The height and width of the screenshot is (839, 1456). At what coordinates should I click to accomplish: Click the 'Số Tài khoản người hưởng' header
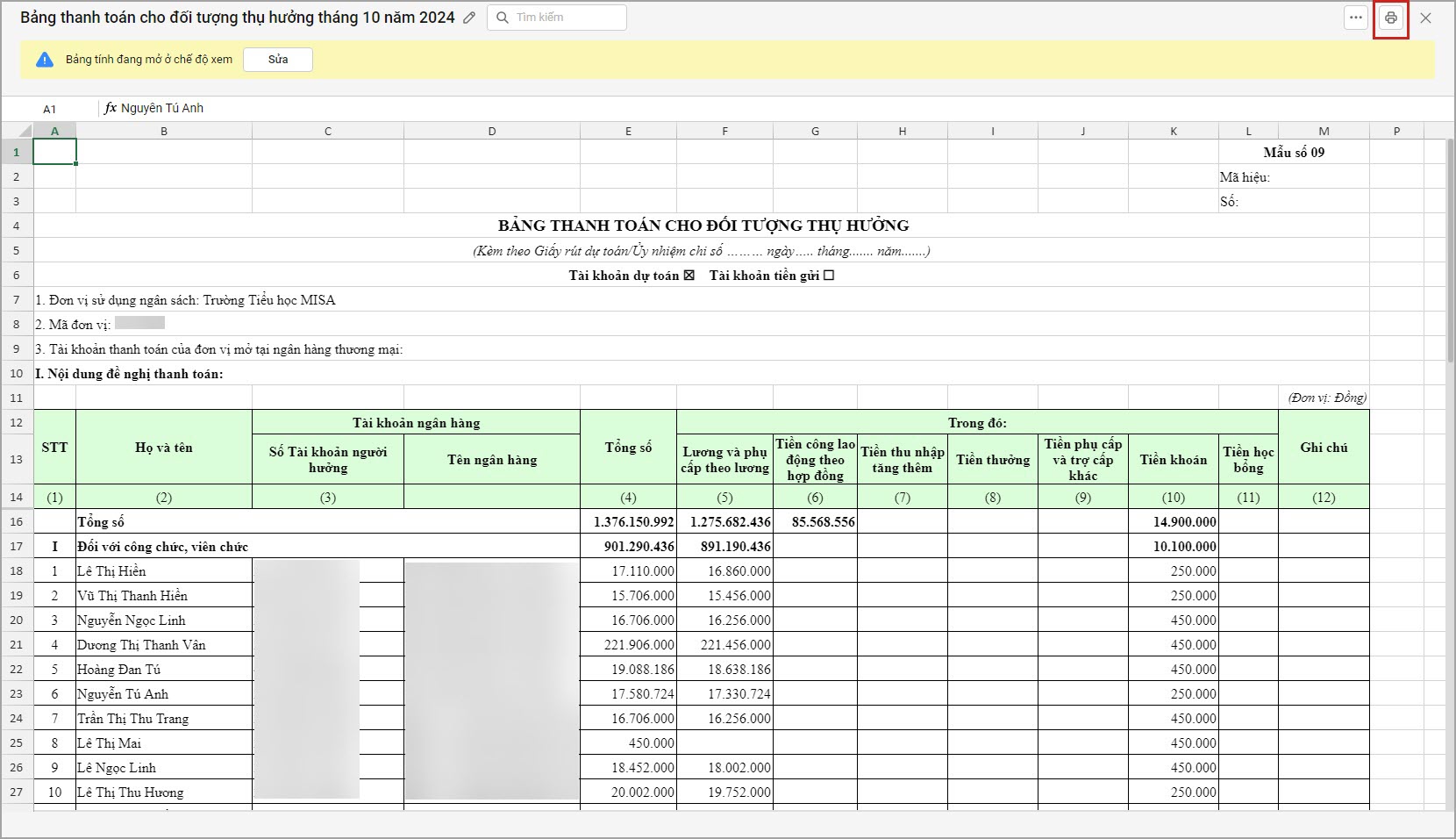pyautogui.click(x=328, y=459)
